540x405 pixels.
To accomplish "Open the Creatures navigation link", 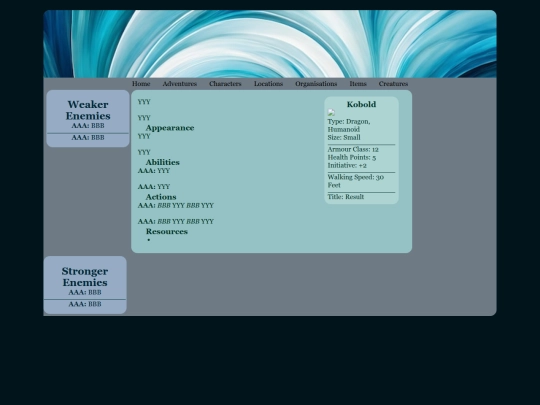I will [x=393, y=84].
